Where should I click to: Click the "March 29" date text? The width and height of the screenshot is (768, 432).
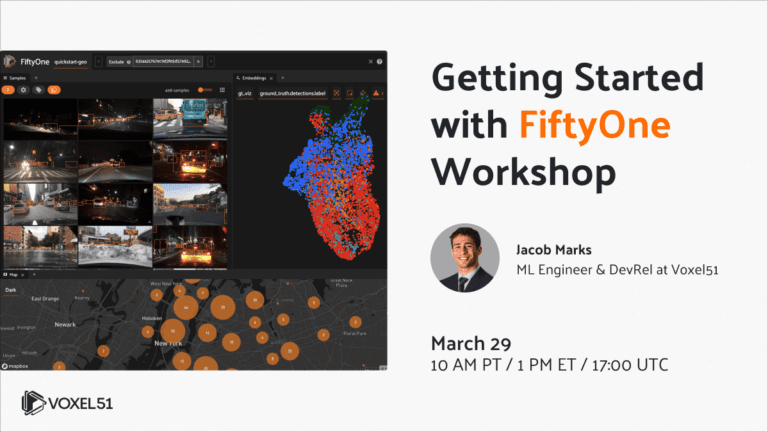(471, 343)
